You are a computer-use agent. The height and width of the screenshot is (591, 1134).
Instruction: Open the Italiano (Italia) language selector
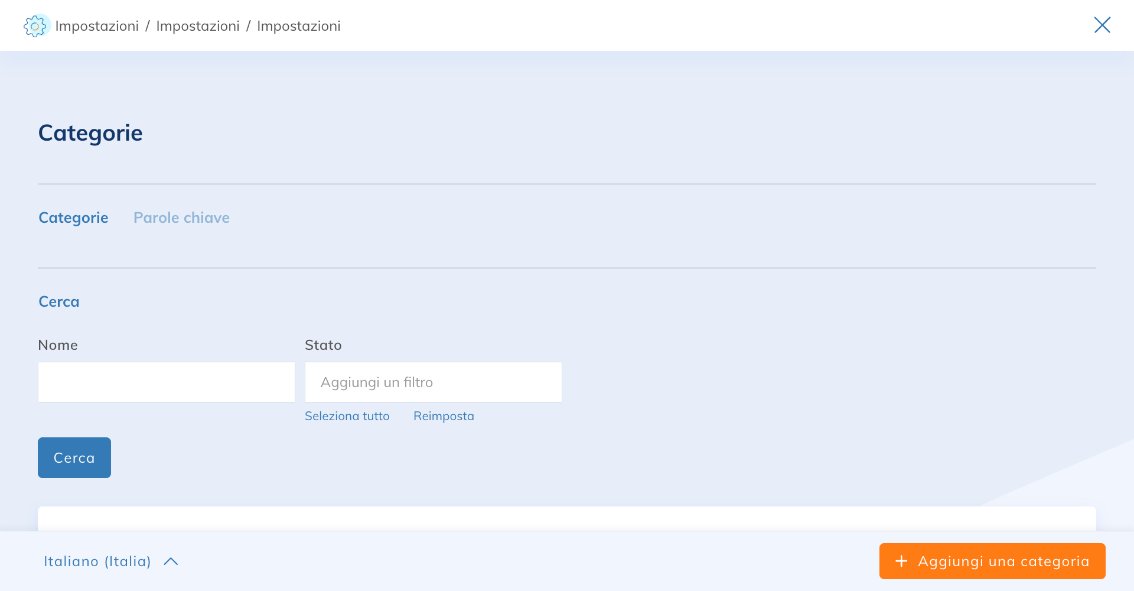coord(111,561)
